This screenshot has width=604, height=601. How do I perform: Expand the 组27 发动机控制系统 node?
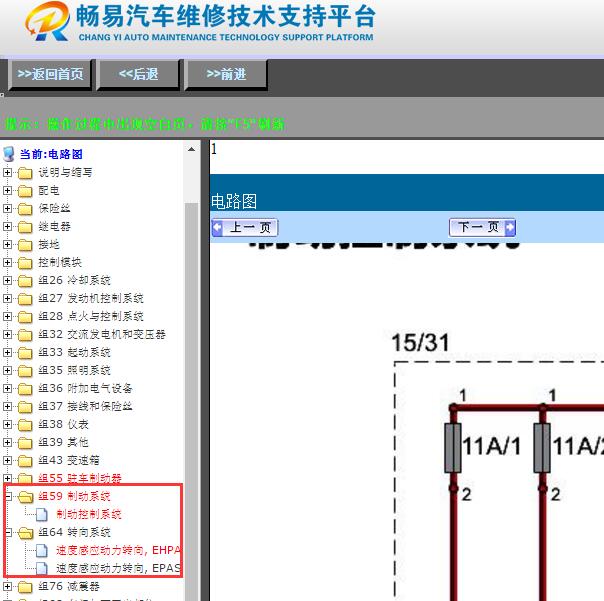[x=7, y=298]
